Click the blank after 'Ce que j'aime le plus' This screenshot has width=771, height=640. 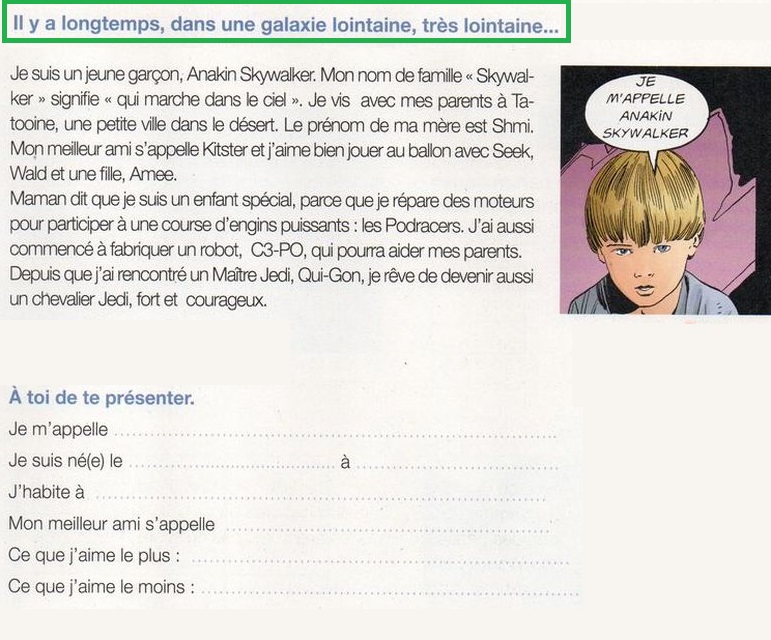380,558
